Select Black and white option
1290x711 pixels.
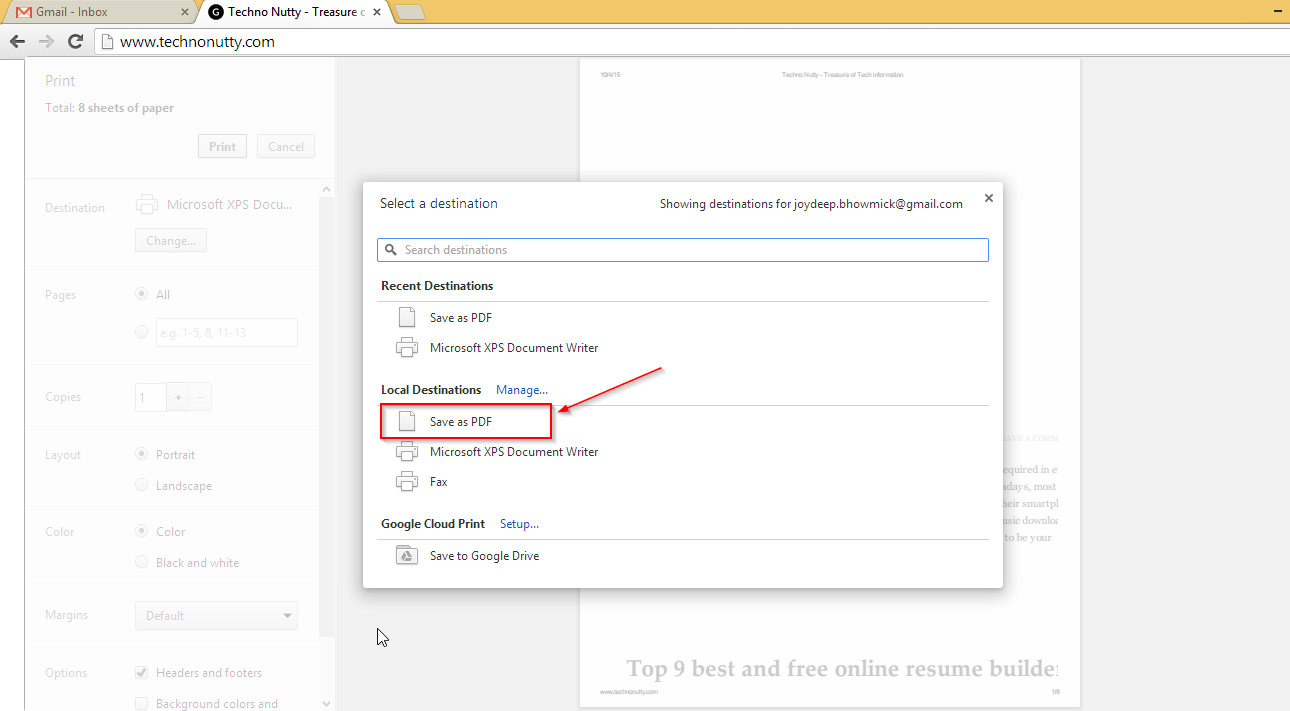142,562
